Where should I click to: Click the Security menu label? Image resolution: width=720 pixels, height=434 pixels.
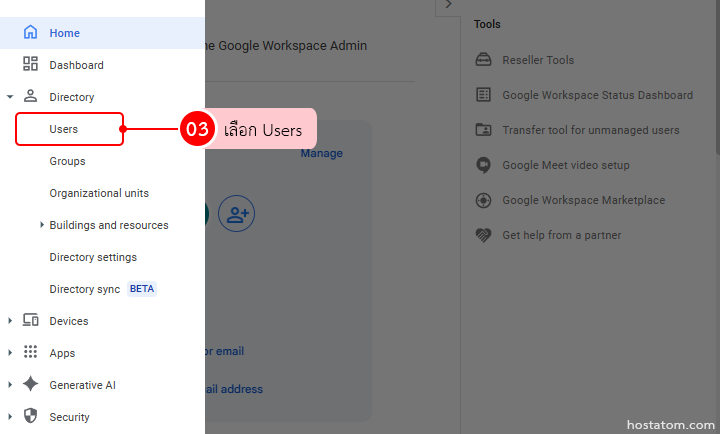click(69, 417)
